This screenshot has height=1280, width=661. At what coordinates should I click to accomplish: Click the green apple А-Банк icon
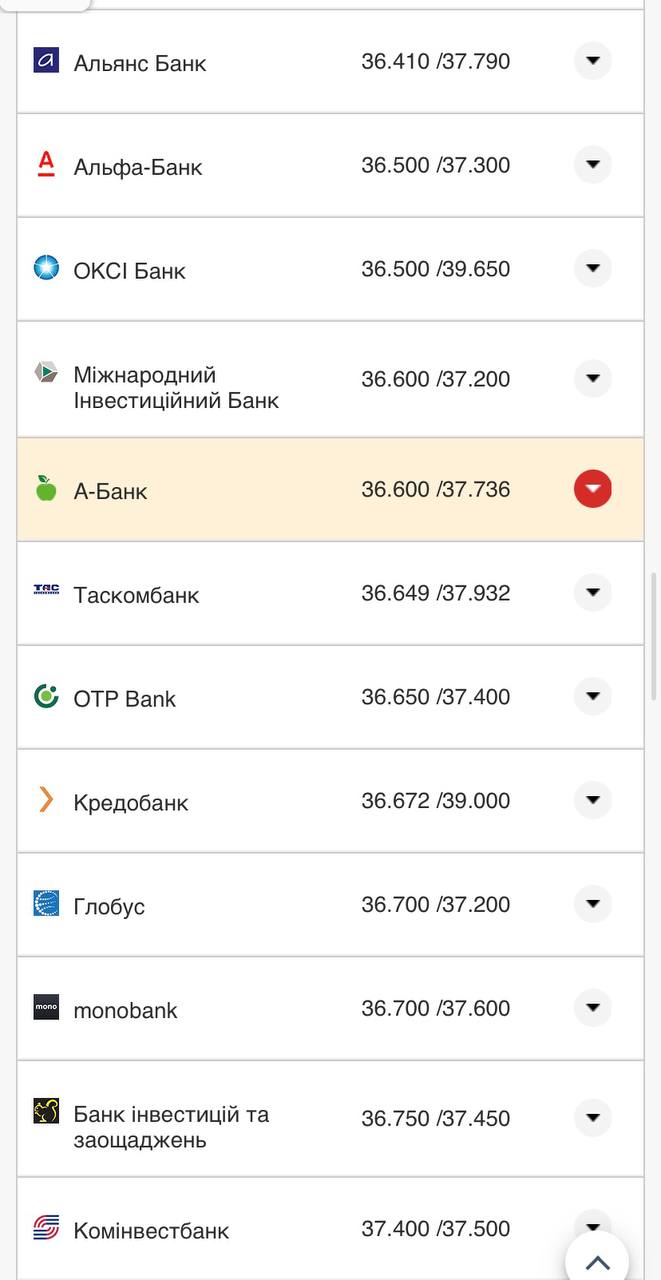[44, 488]
